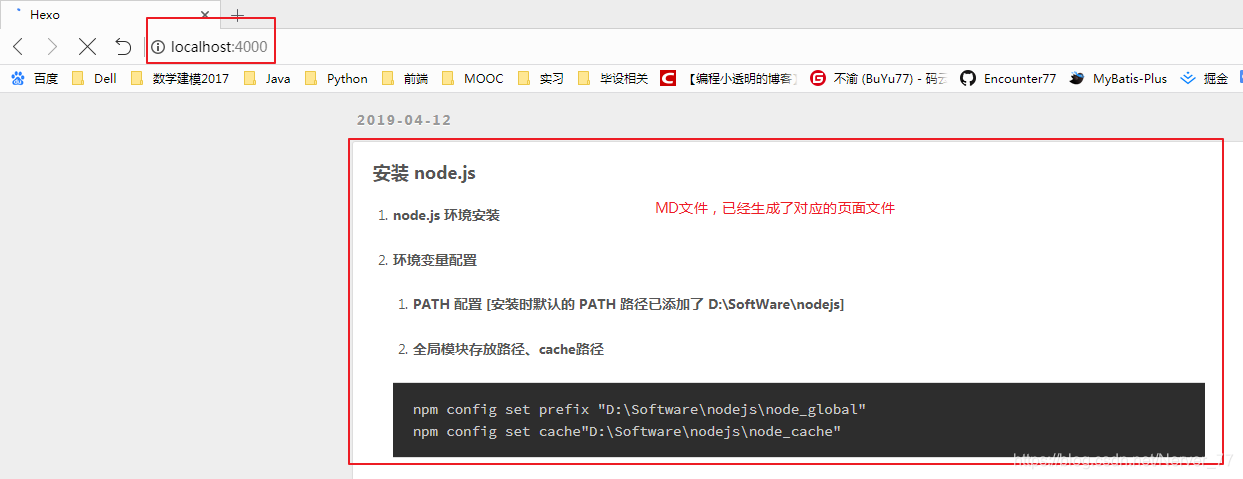The width and height of the screenshot is (1243, 479).
Task: Open a new browser tab
Action: coord(237,15)
